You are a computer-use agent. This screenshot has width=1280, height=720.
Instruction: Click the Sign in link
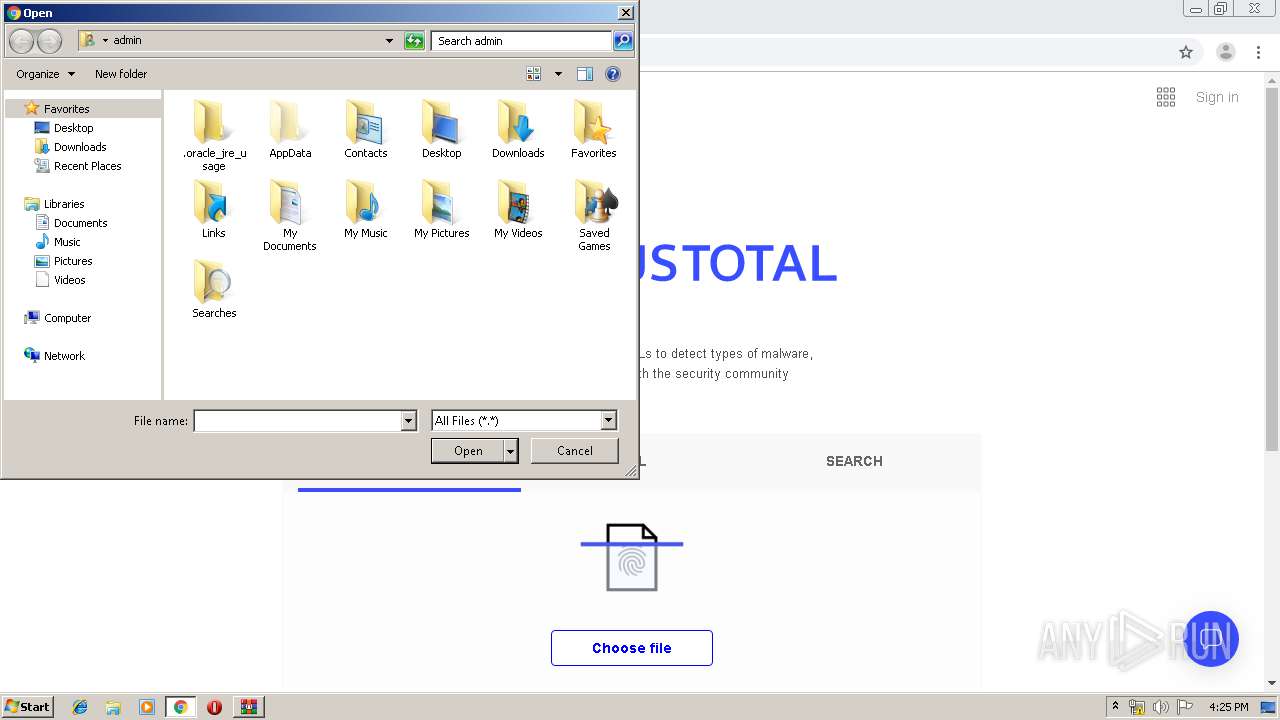[1217, 97]
